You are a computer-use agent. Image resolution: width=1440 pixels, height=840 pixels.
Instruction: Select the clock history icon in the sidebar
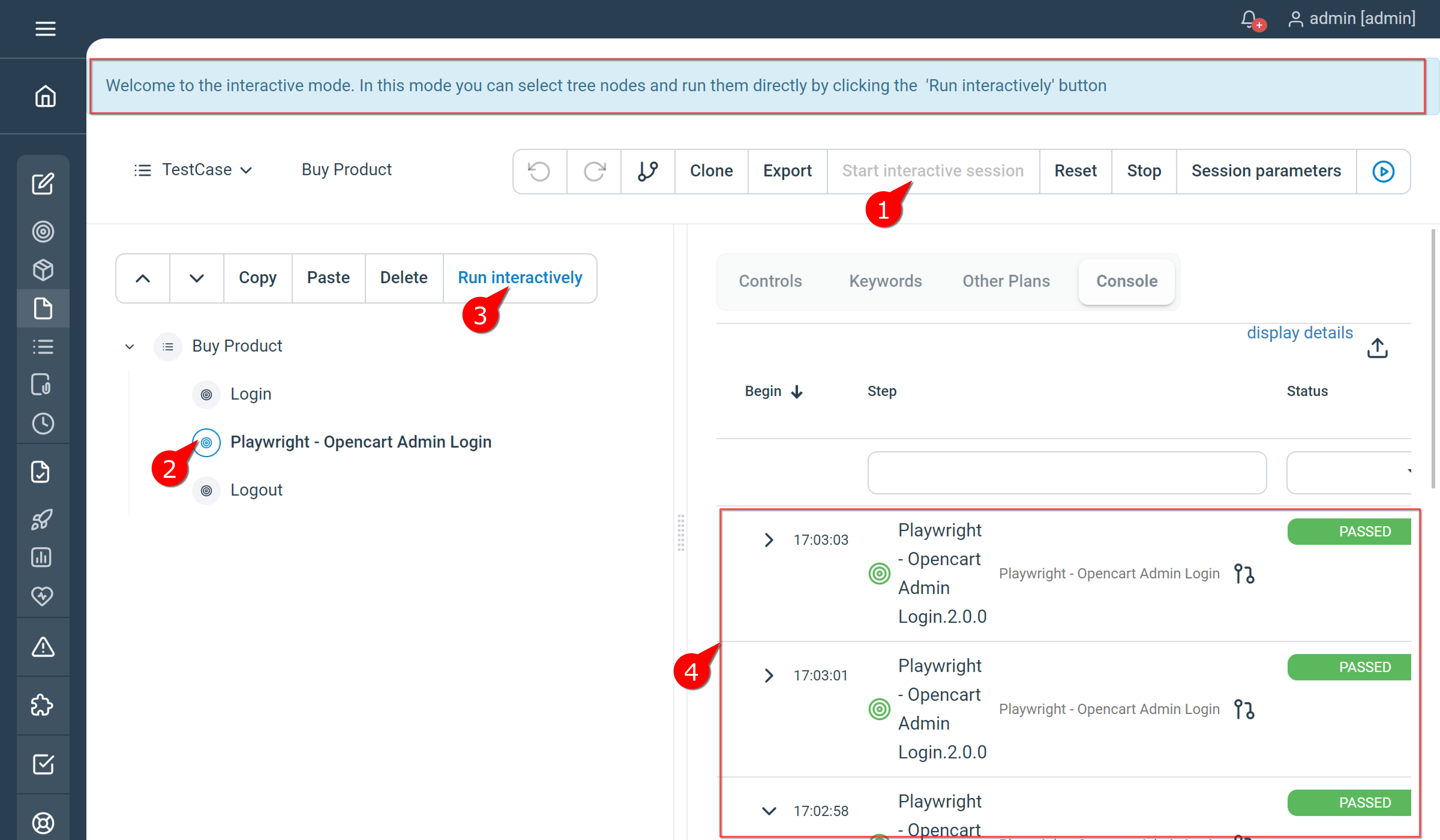coord(43,423)
